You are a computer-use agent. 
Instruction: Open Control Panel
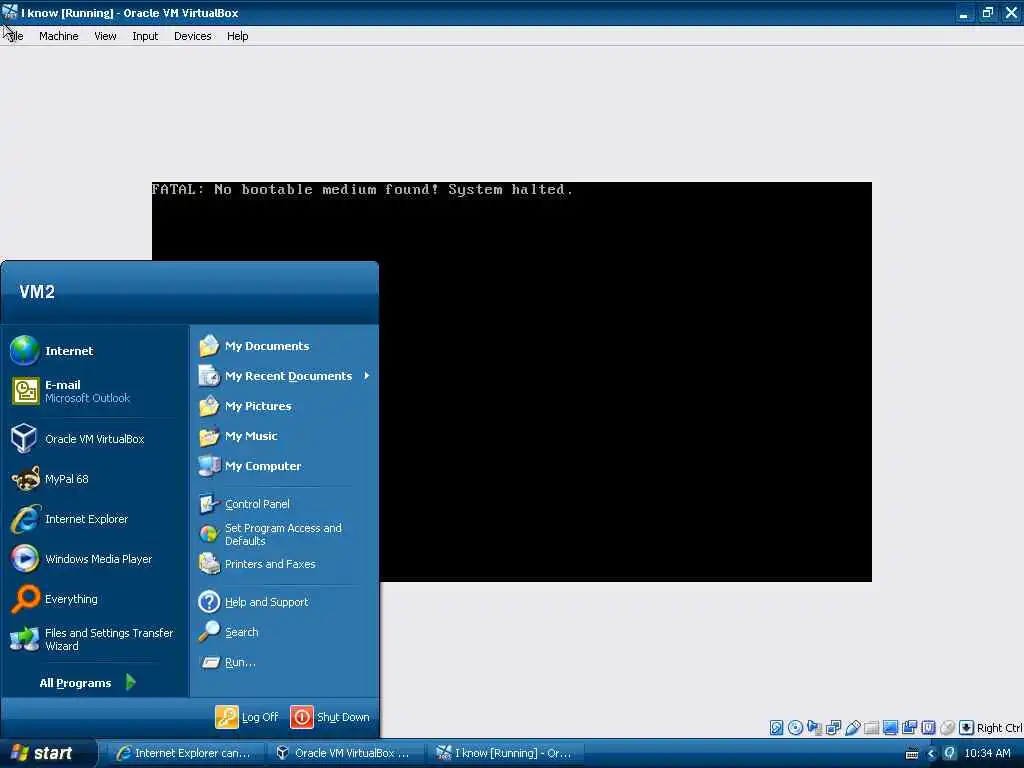coord(284,504)
